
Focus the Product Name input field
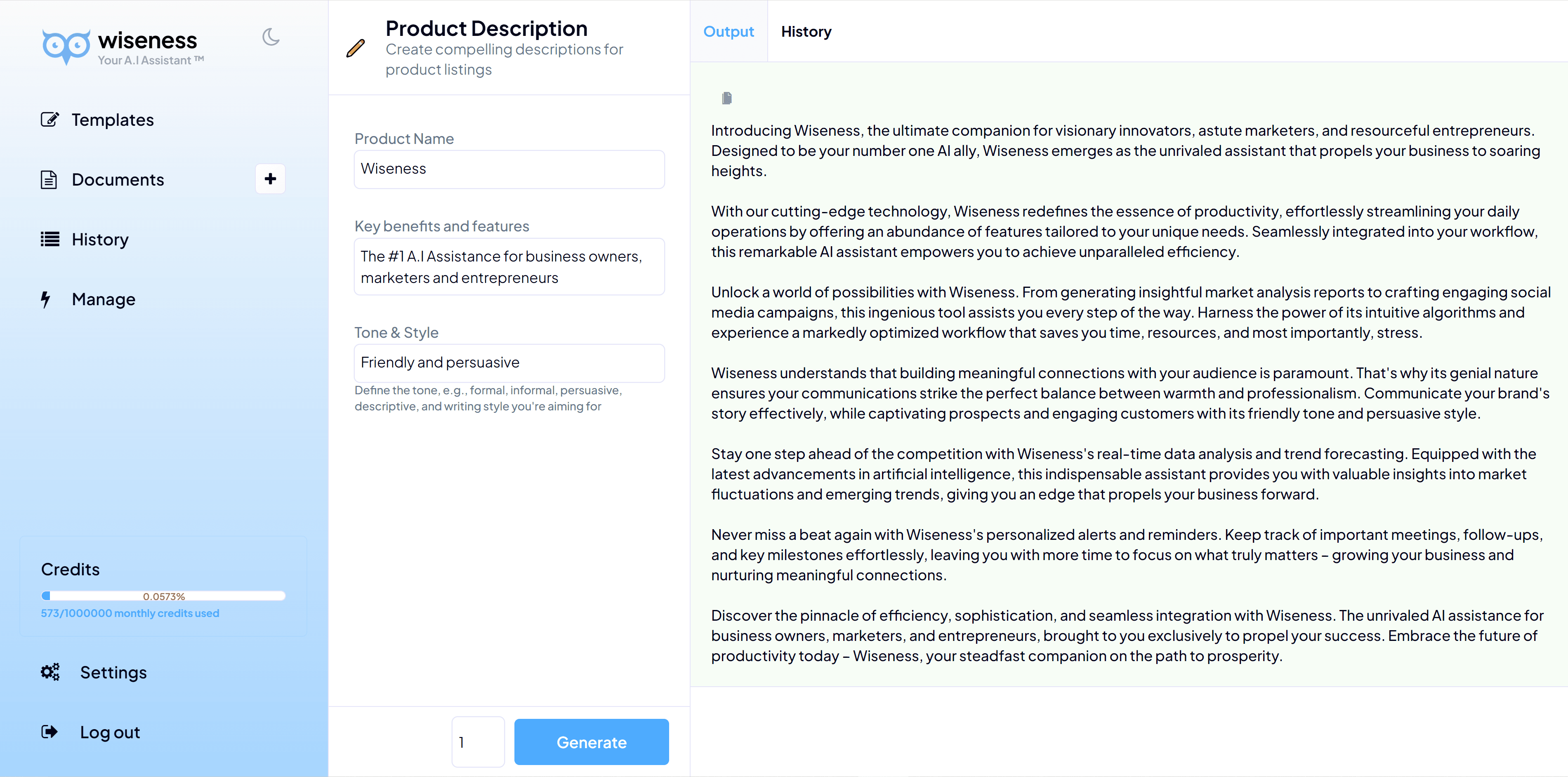(x=509, y=169)
